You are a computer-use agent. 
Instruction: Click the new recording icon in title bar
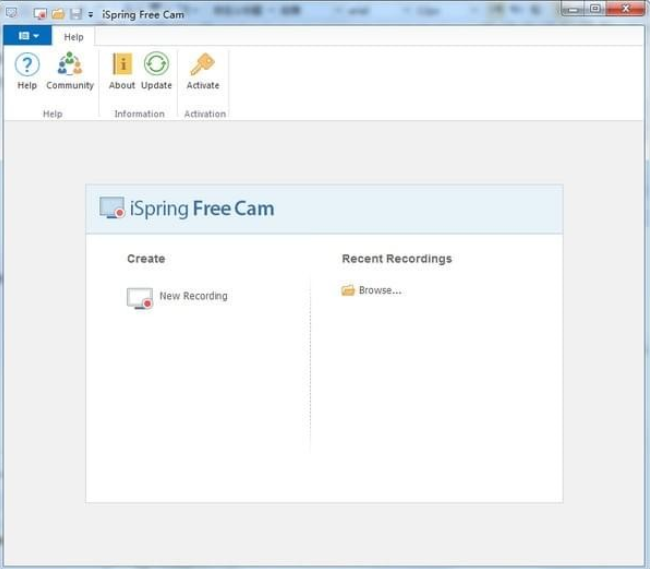coord(40,14)
